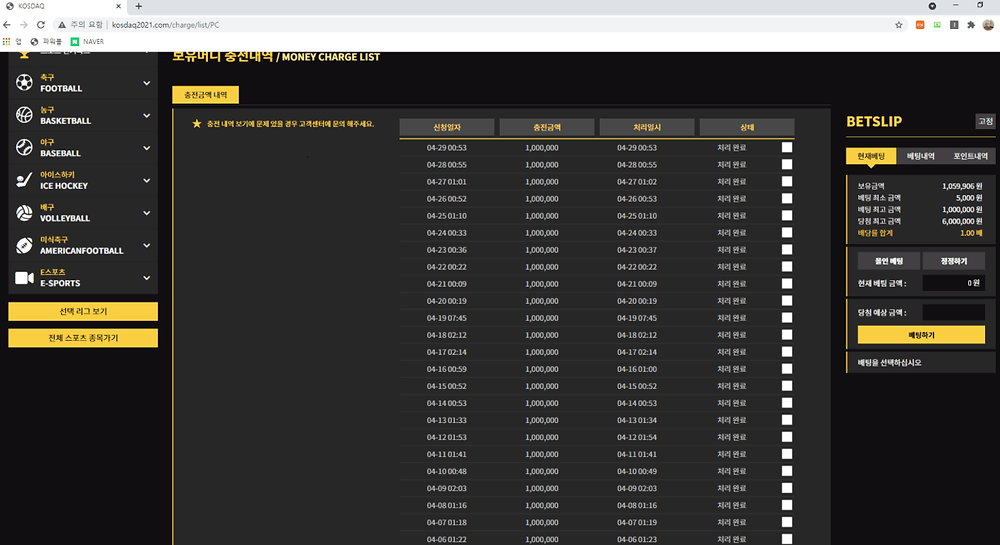
Task: Check the box for 04-18 02:12 row
Action: click(x=787, y=335)
